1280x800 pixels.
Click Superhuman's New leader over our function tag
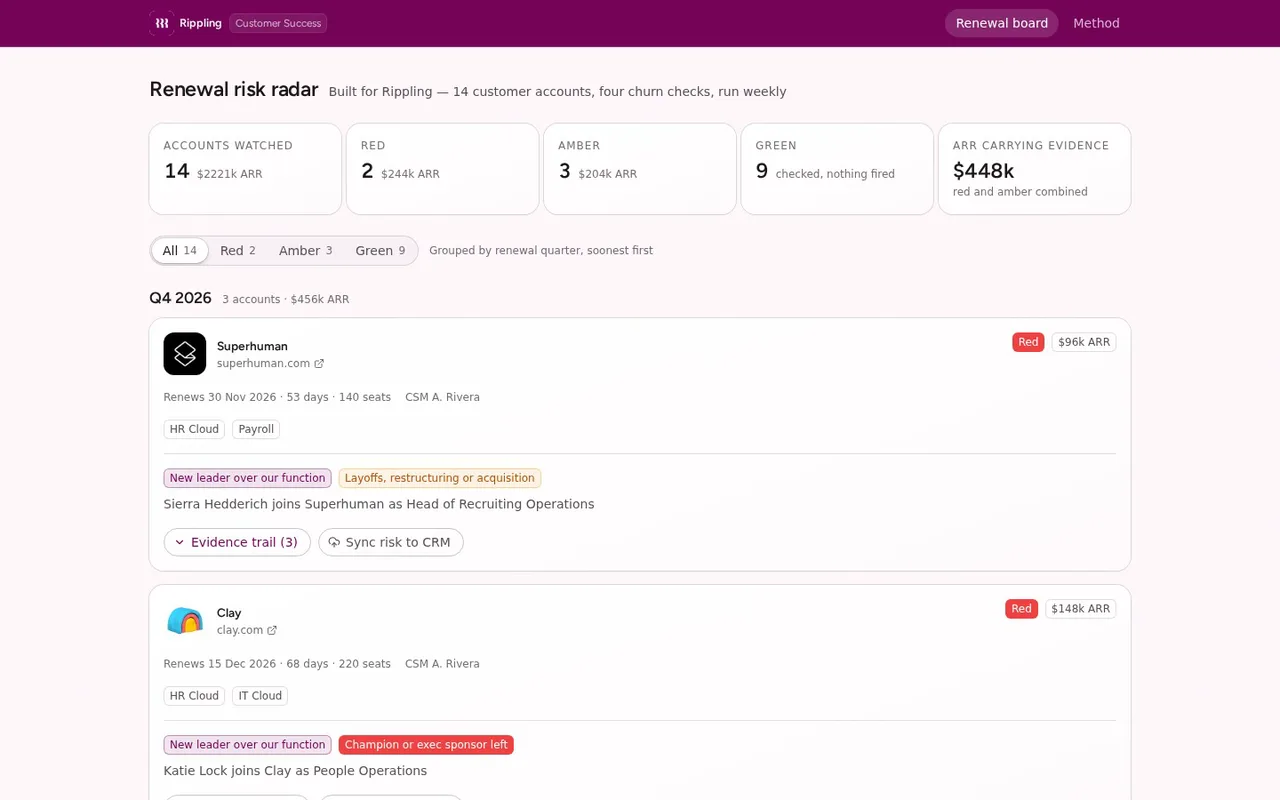[247, 478]
